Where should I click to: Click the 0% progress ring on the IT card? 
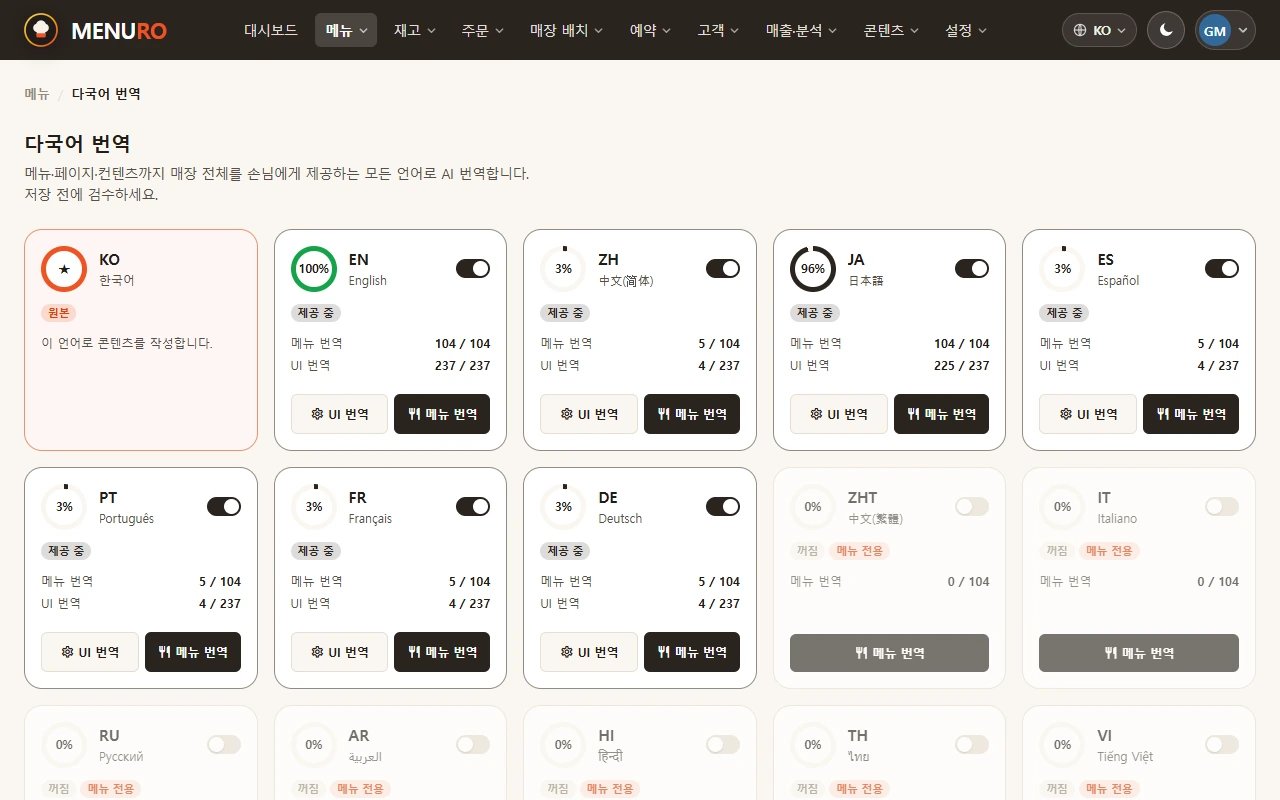click(1062, 507)
